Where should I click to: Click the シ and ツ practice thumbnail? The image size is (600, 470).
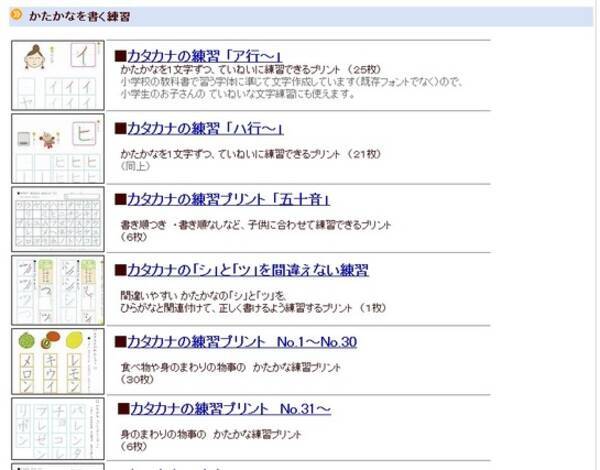pos(58,290)
